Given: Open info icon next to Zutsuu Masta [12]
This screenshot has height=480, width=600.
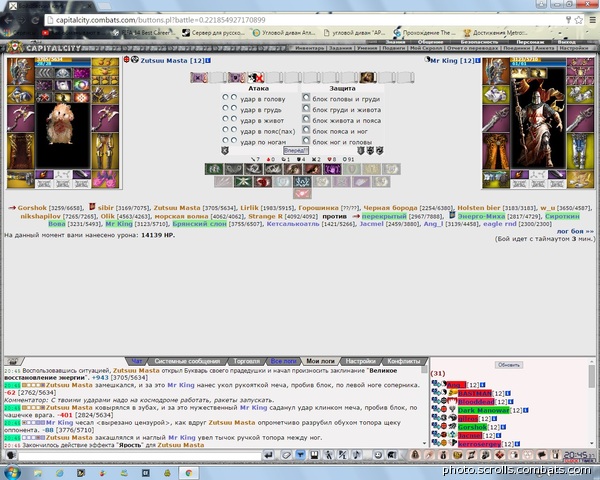Looking at the screenshot, I should click(208, 60).
